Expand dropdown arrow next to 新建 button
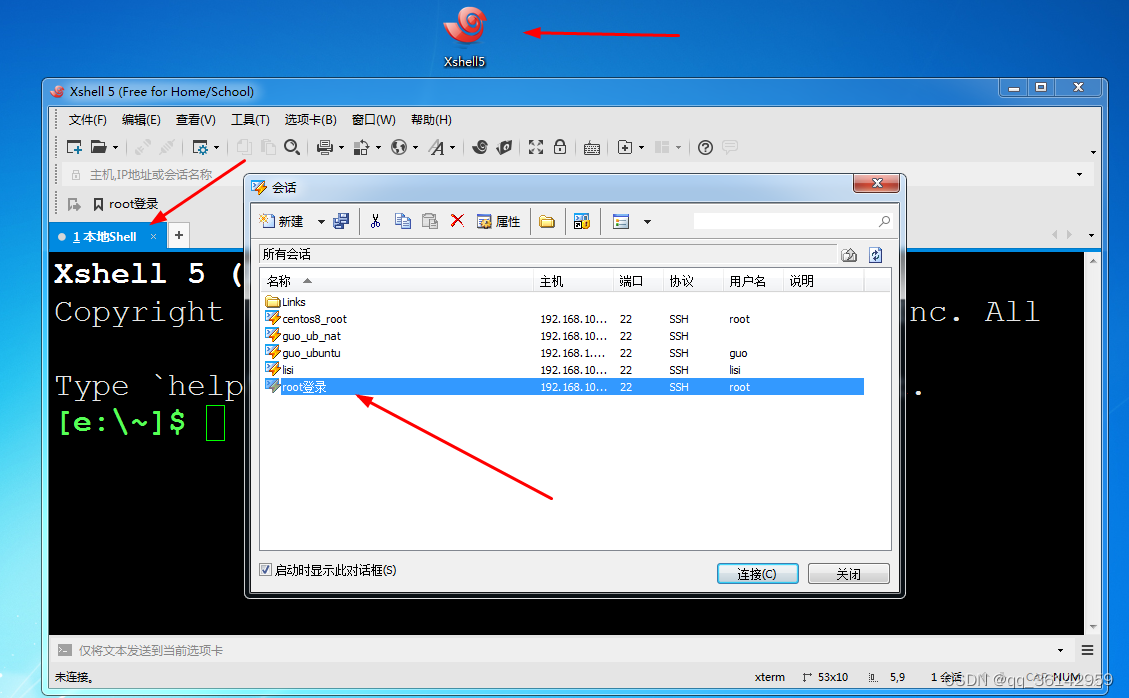Screen dimensions: 1129x698 click(x=321, y=222)
